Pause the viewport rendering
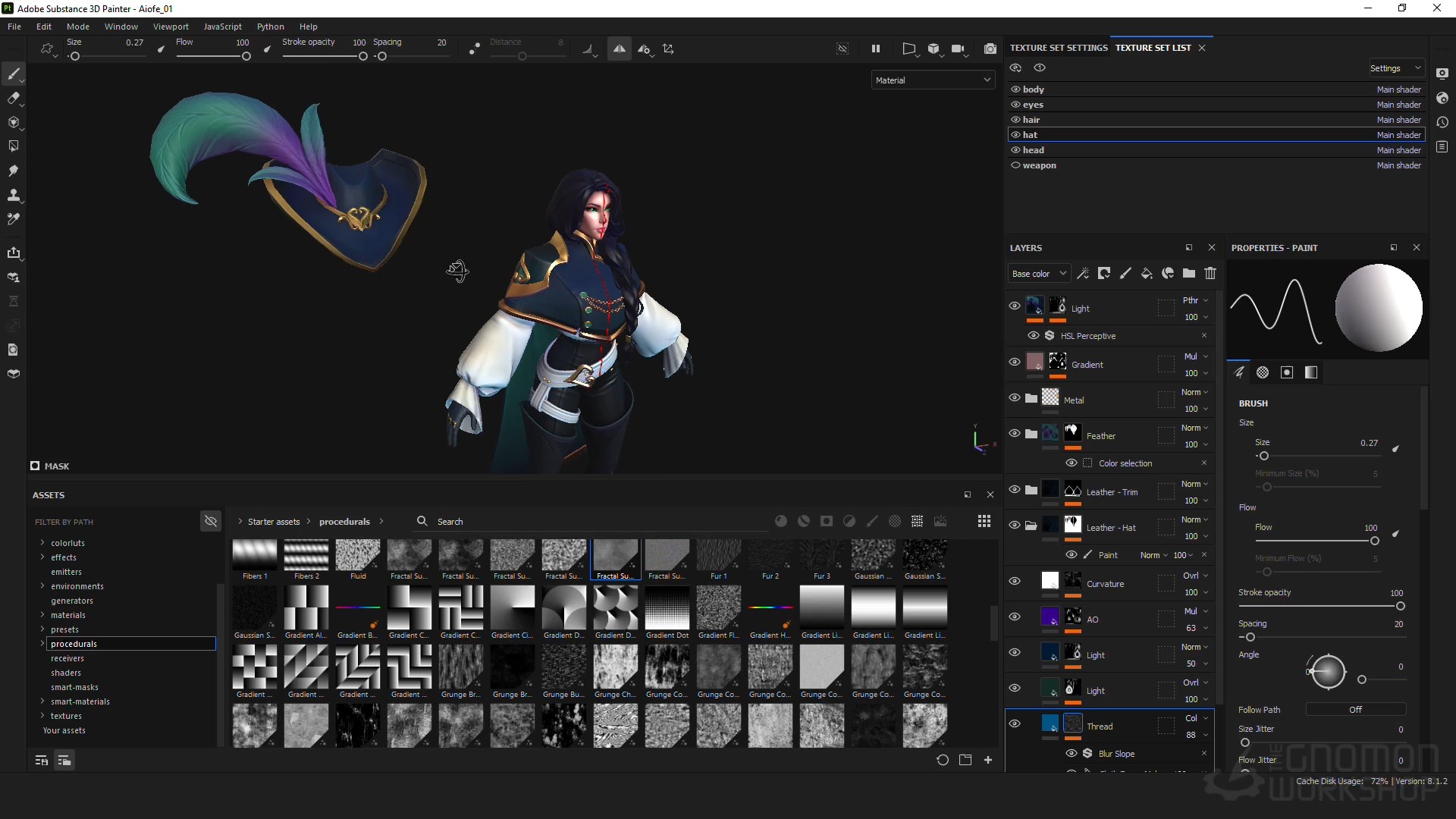The width and height of the screenshot is (1456, 819). 876,49
